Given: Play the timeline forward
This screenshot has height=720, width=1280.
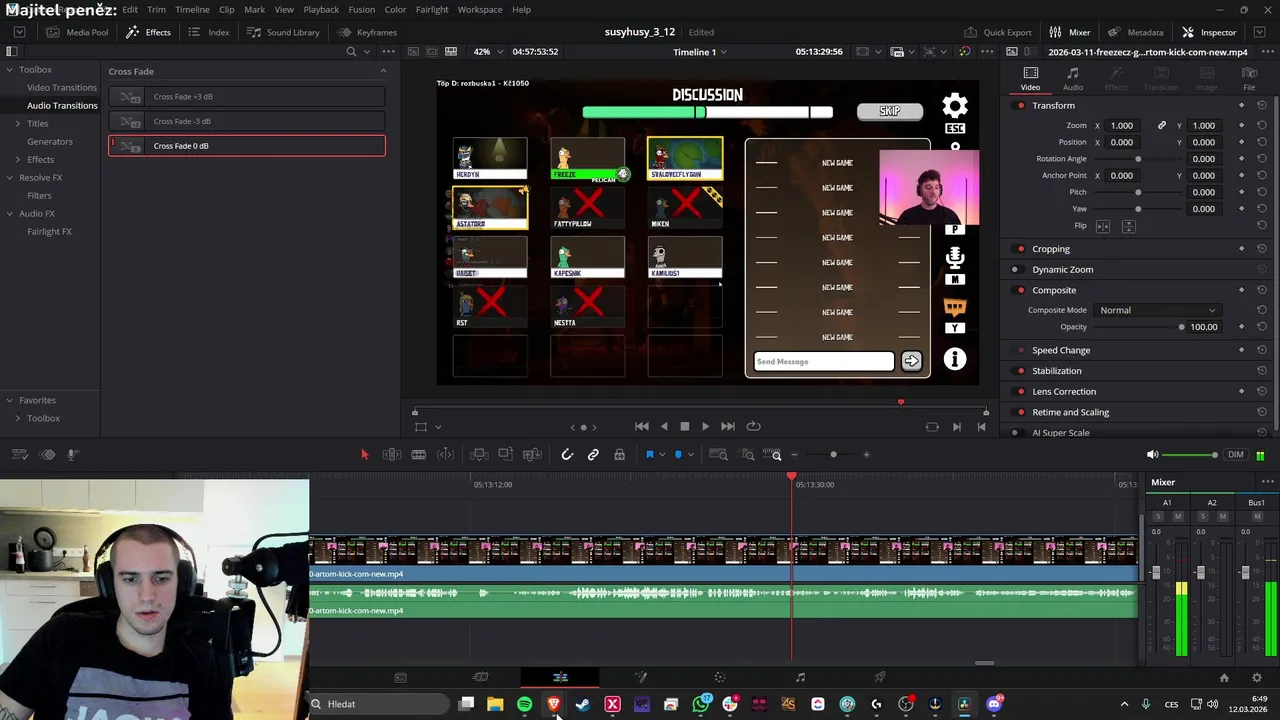Looking at the screenshot, I should pos(705,427).
